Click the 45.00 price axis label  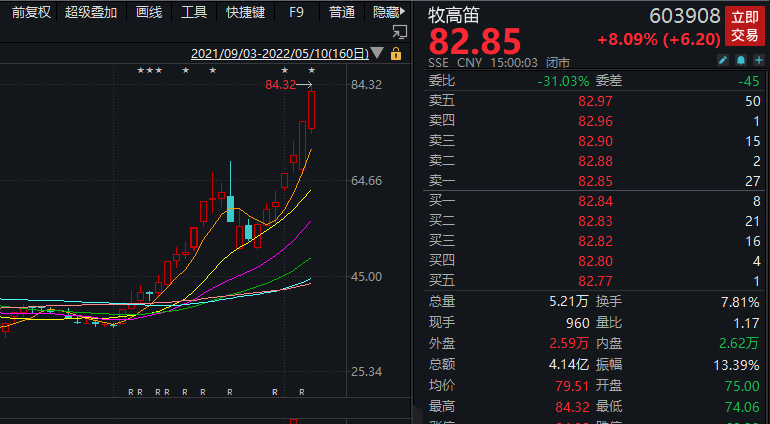point(366,277)
